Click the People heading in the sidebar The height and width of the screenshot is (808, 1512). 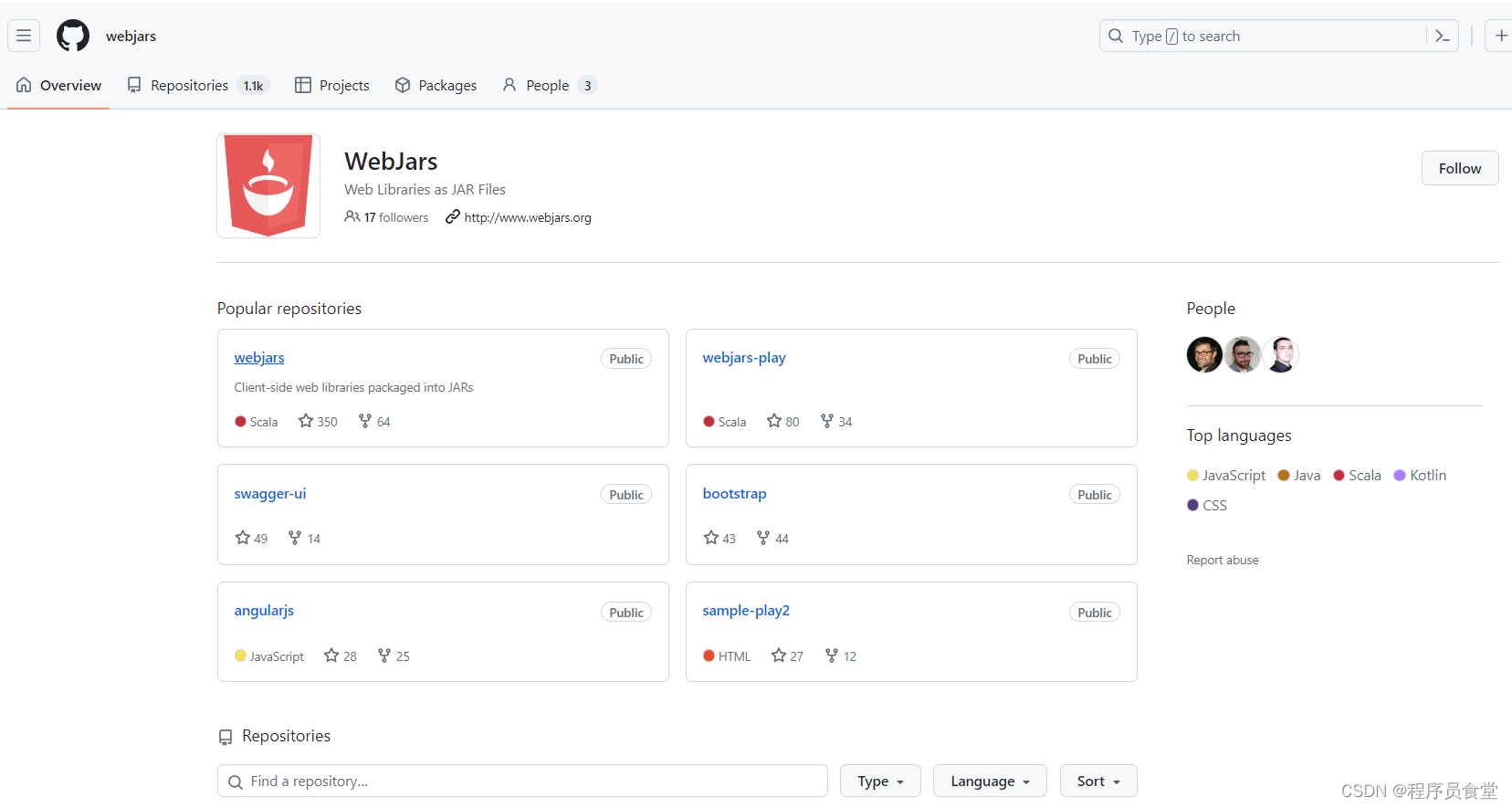point(1211,309)
